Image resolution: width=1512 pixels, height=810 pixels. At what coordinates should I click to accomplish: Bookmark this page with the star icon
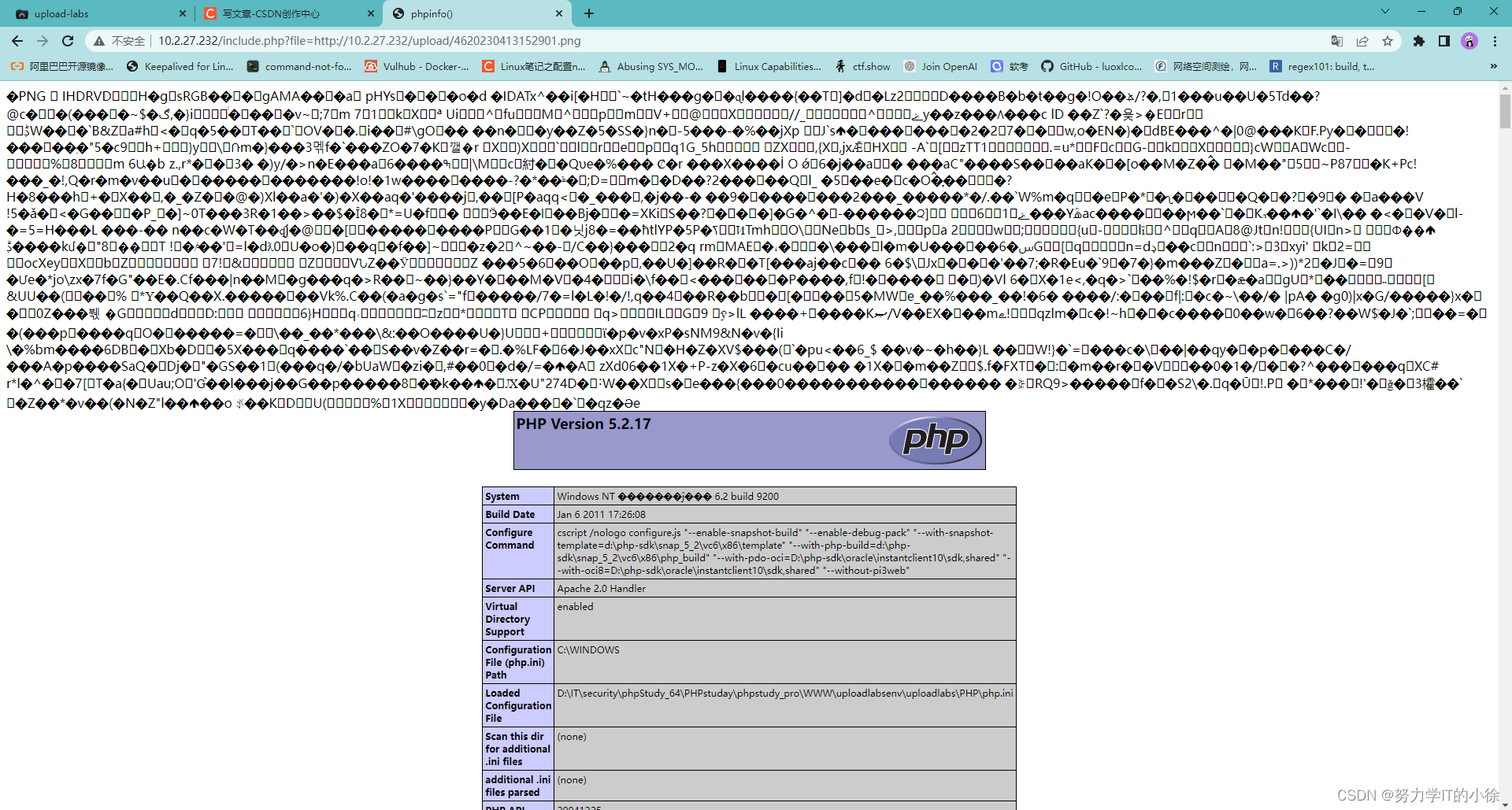[1388, 41]
